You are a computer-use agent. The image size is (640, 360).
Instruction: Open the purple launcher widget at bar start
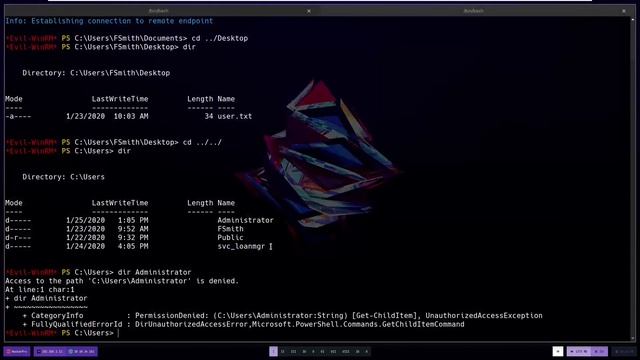[17, 351]
